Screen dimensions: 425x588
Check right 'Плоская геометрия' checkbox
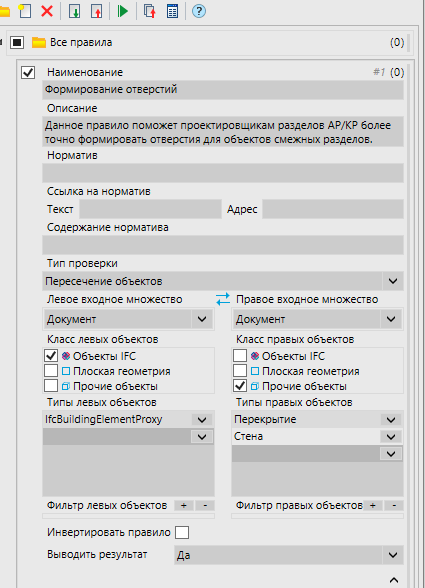[x=240, y=370]
